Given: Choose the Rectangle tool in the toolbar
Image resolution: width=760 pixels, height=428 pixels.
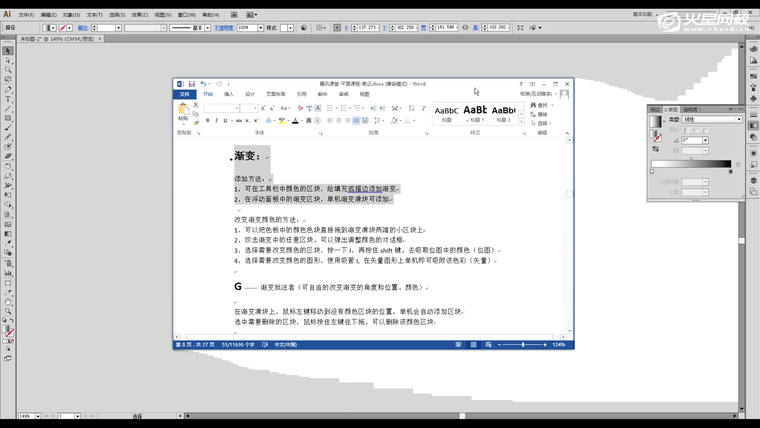Looking at the screenshot, I should 8,118.
